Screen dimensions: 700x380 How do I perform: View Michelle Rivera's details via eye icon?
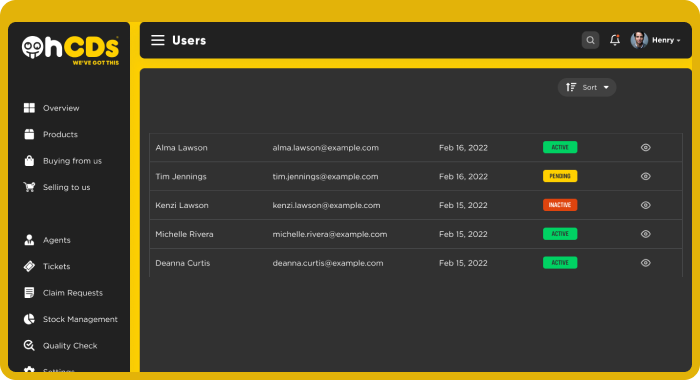coord(646,234)
